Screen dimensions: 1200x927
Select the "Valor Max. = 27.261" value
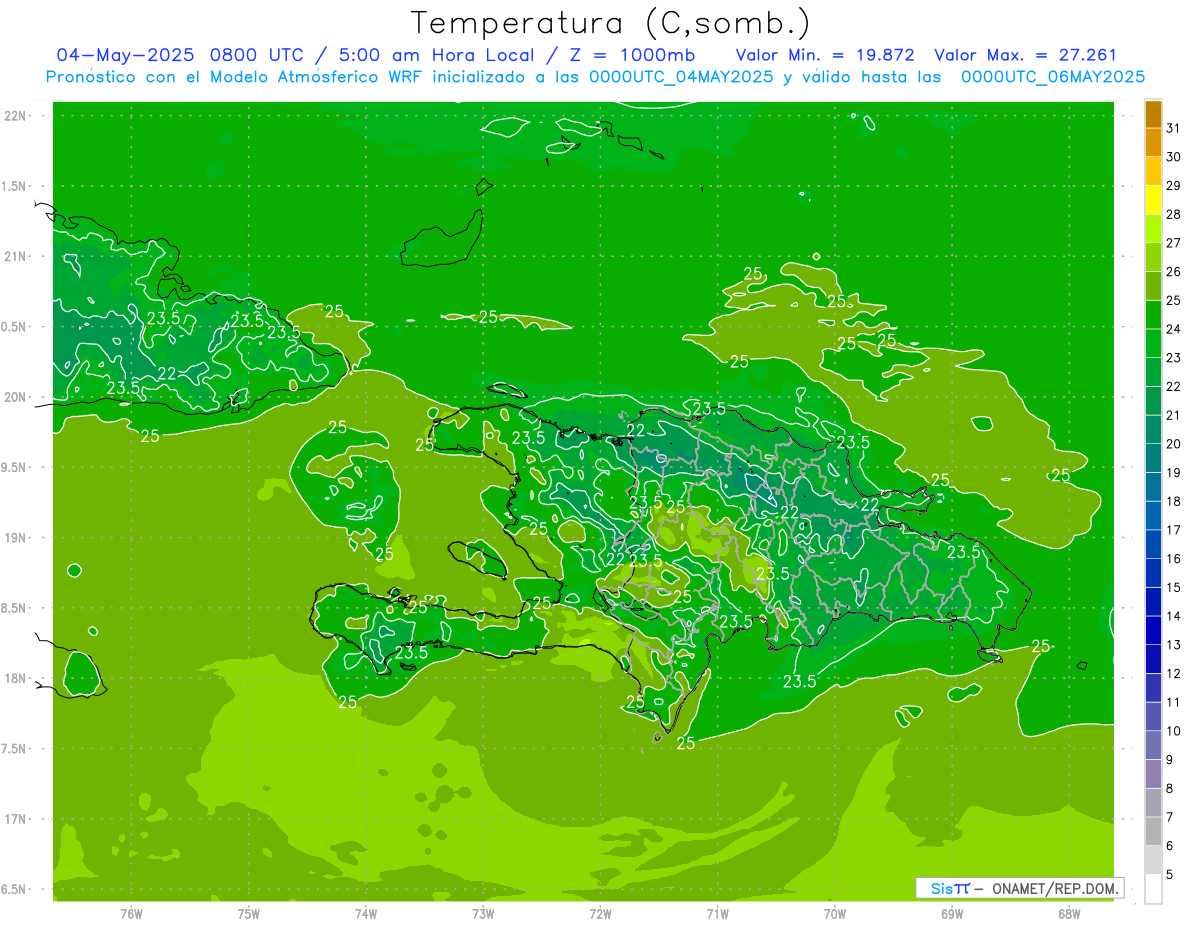[1025, 55]
